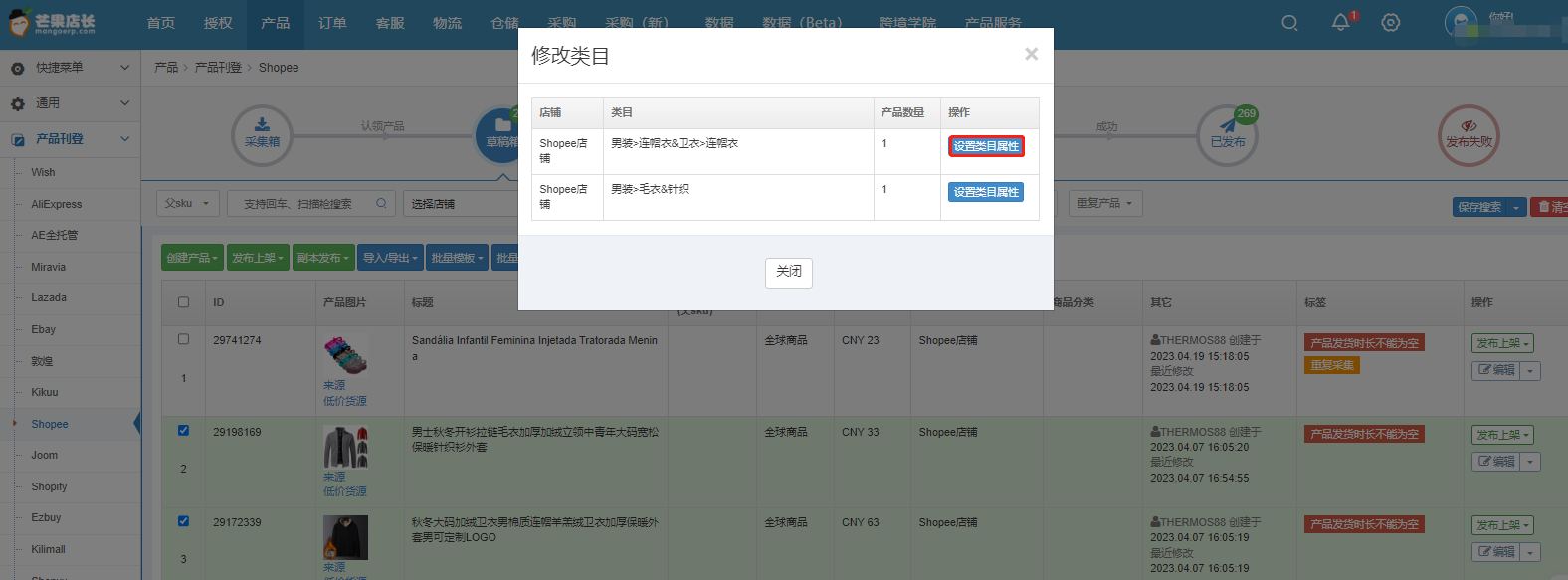The height and width of the screenshot is (580, 1568).
Task: Open the thumbnail of product 29741274
Action: tap(345, 355)
